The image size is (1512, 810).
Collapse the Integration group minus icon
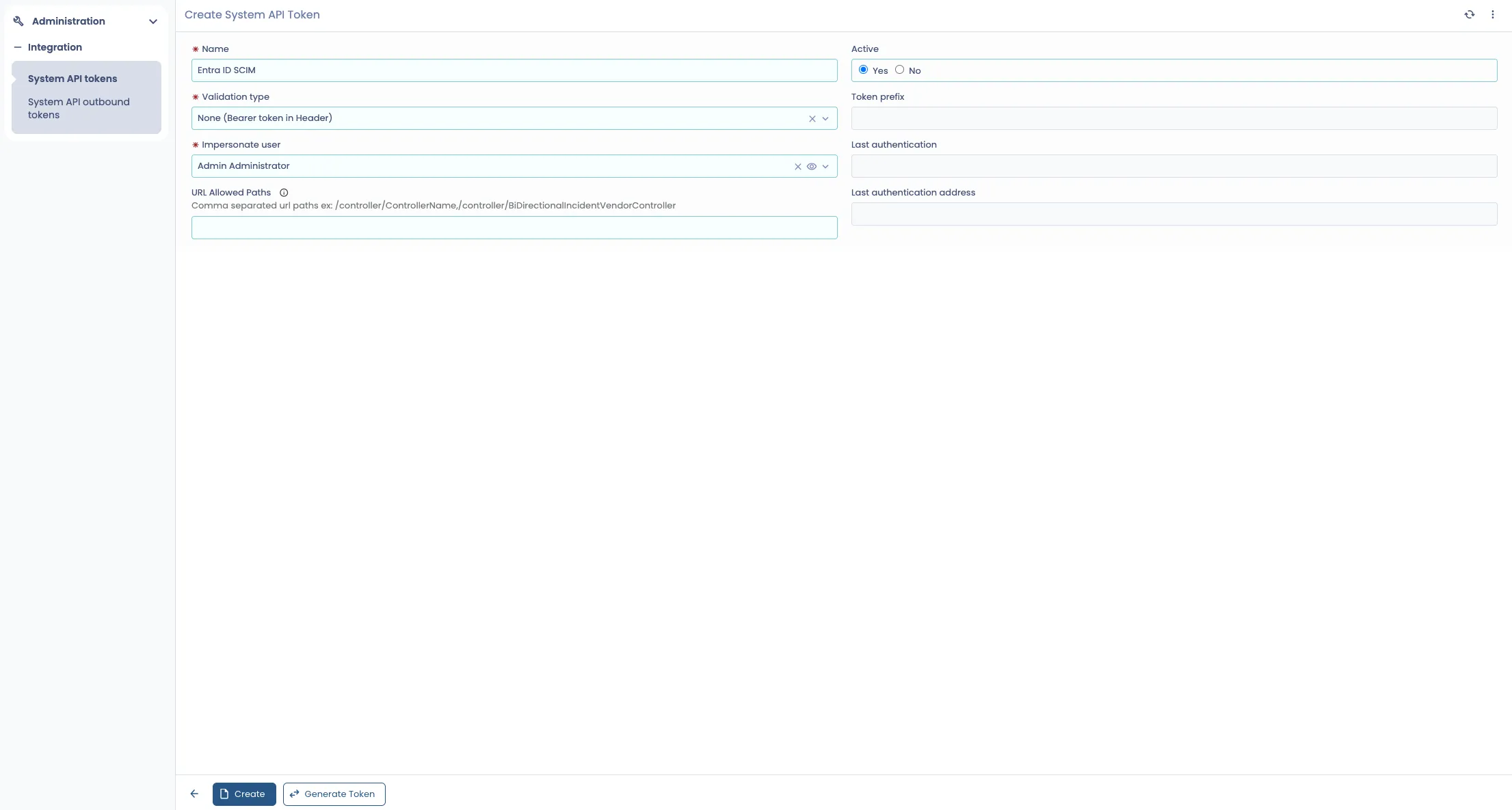[18, 47]
